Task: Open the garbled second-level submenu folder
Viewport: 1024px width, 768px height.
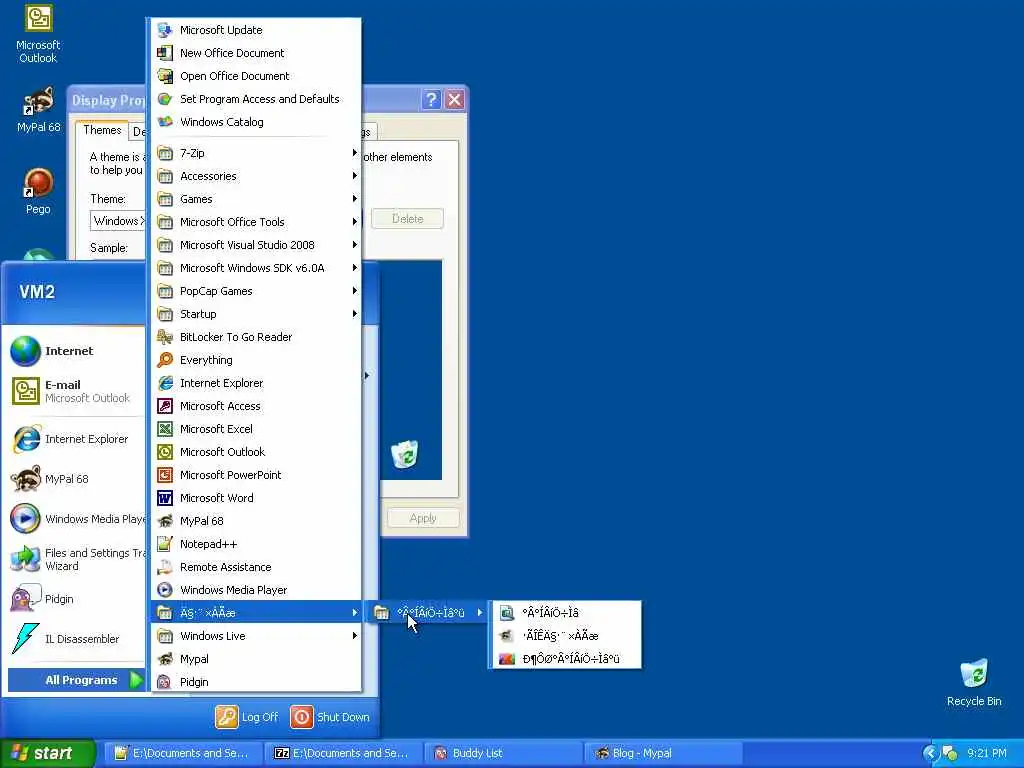Action: (427, 613)
